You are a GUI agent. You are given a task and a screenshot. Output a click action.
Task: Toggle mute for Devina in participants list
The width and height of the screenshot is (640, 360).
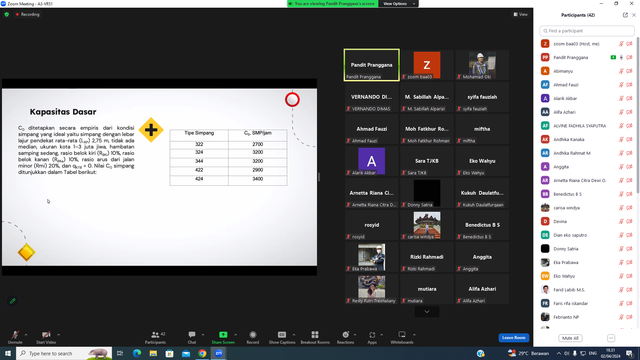click(621, 222)
